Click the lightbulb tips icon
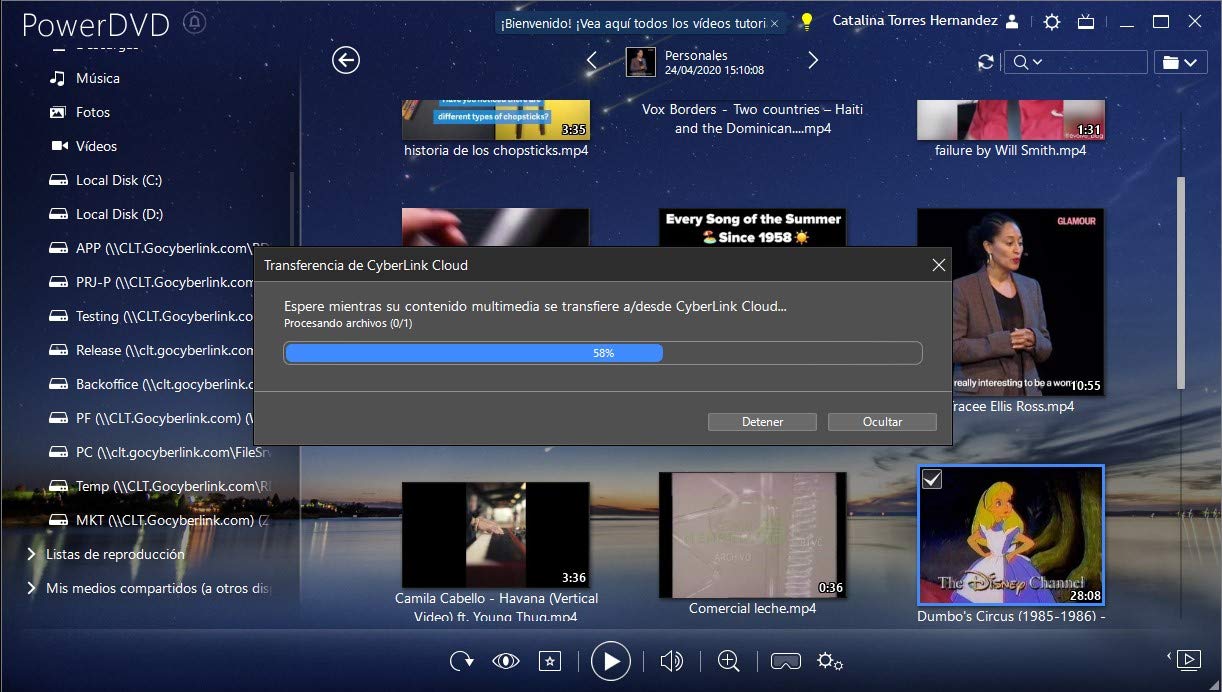The width and height of the screenshot is (1222, 692). [x=807, y=21]
